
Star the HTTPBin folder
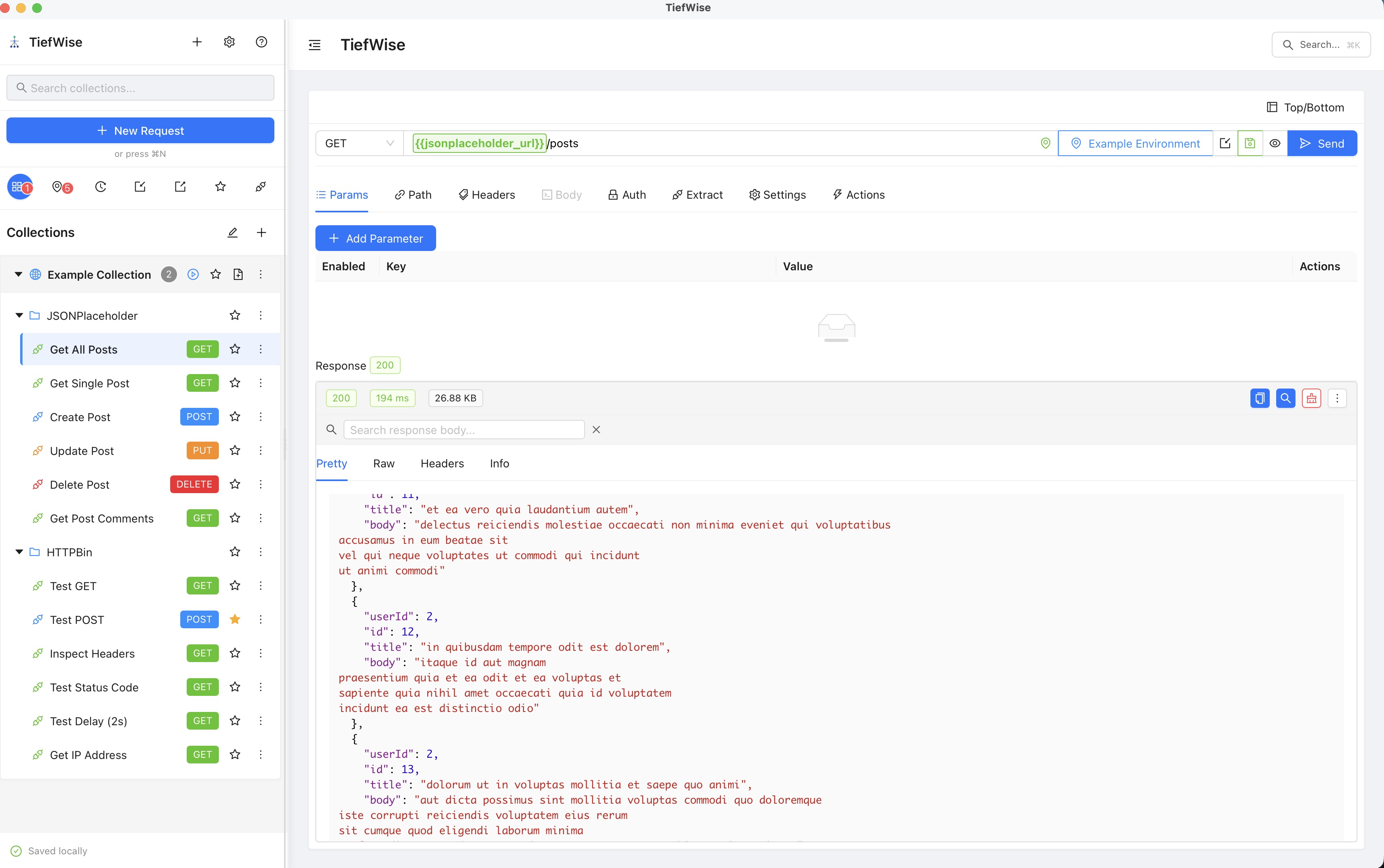point(235,552)
